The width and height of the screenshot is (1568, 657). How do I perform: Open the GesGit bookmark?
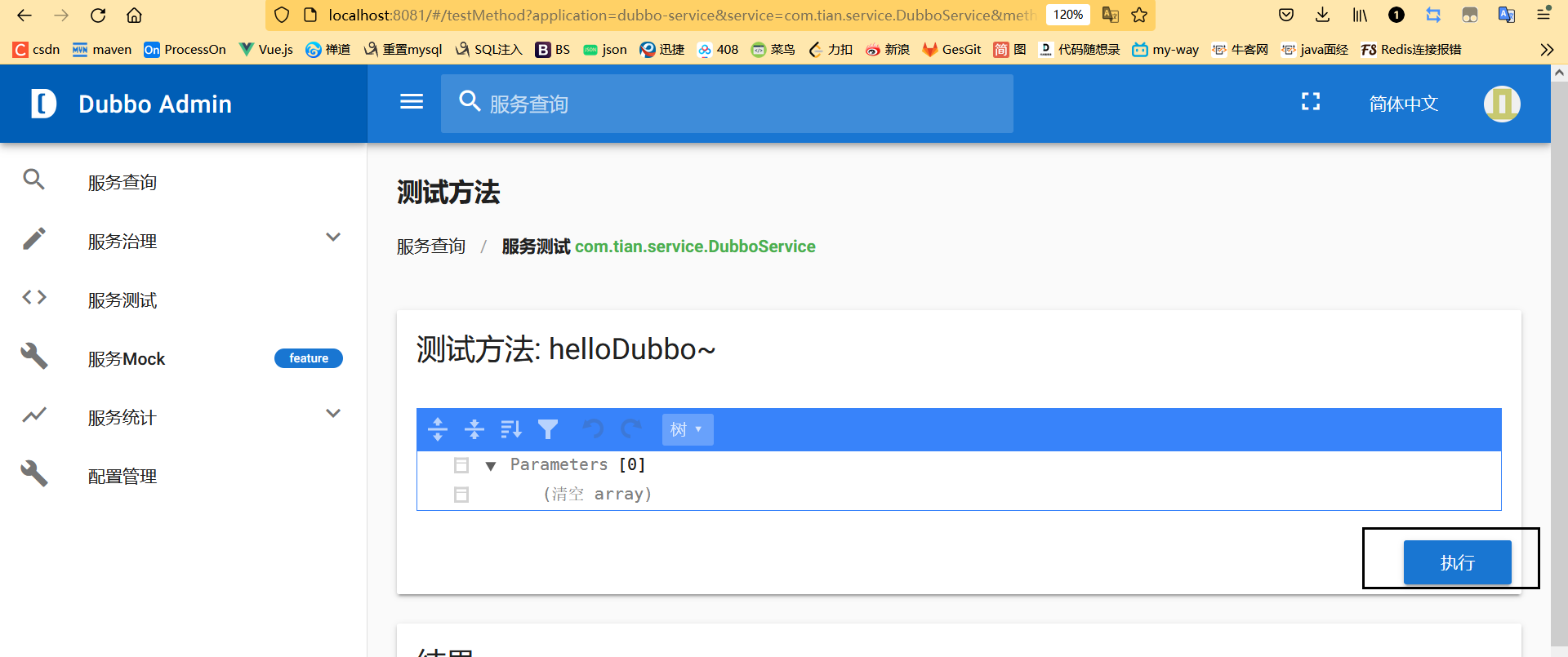pos(951,50)
